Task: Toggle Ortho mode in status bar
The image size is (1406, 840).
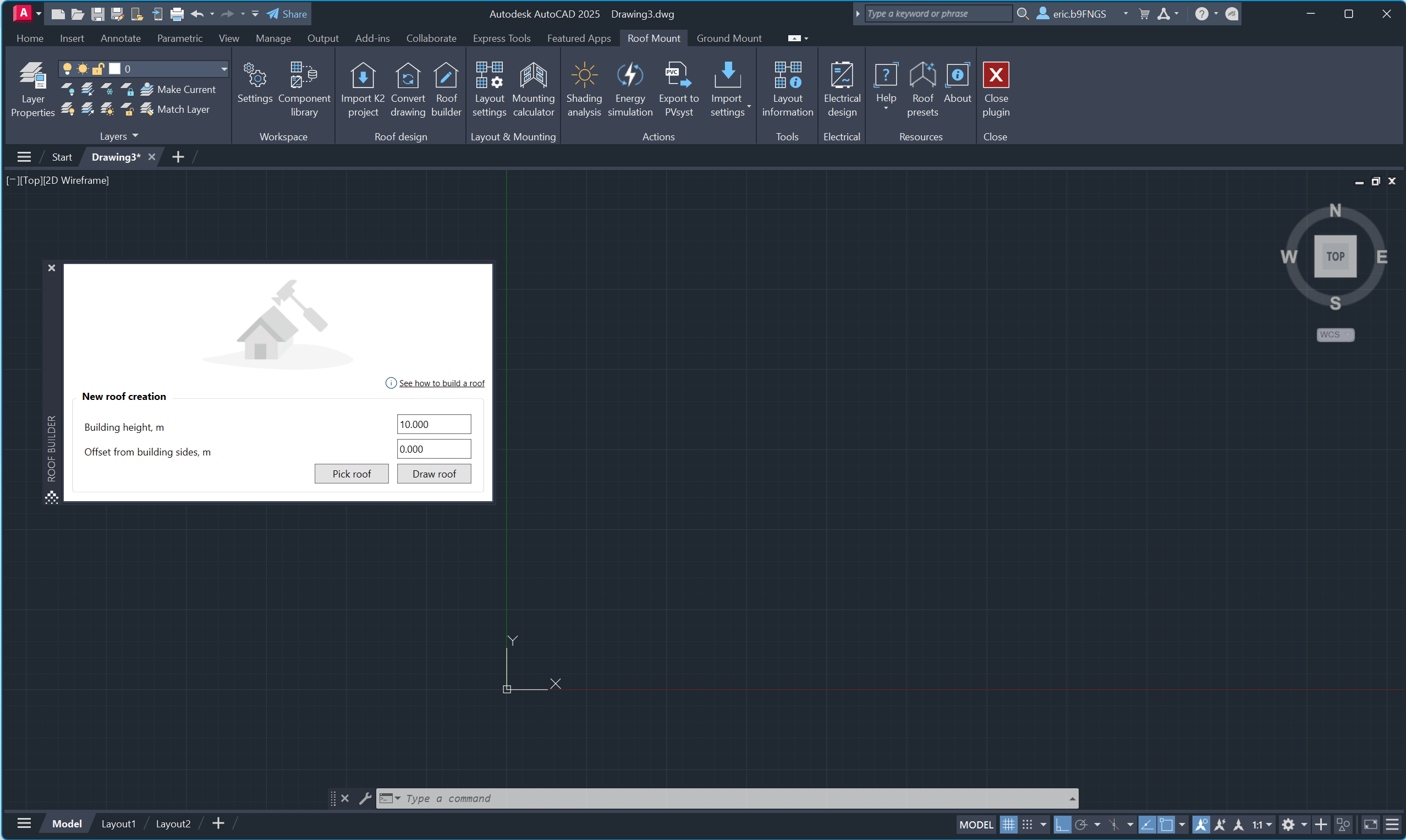Action: tap(1062, 824)
